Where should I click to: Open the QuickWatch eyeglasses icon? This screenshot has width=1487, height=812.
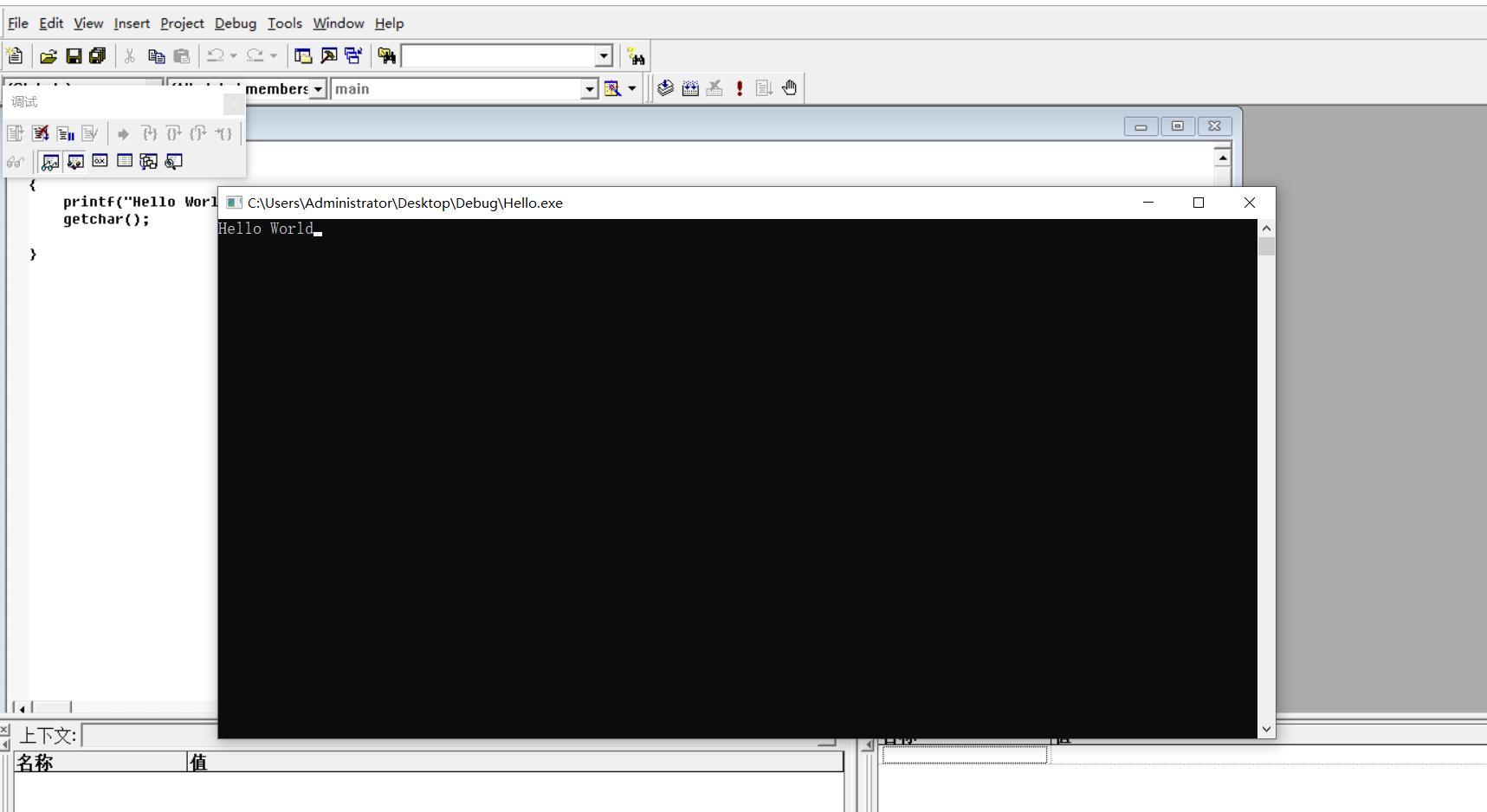15,162
